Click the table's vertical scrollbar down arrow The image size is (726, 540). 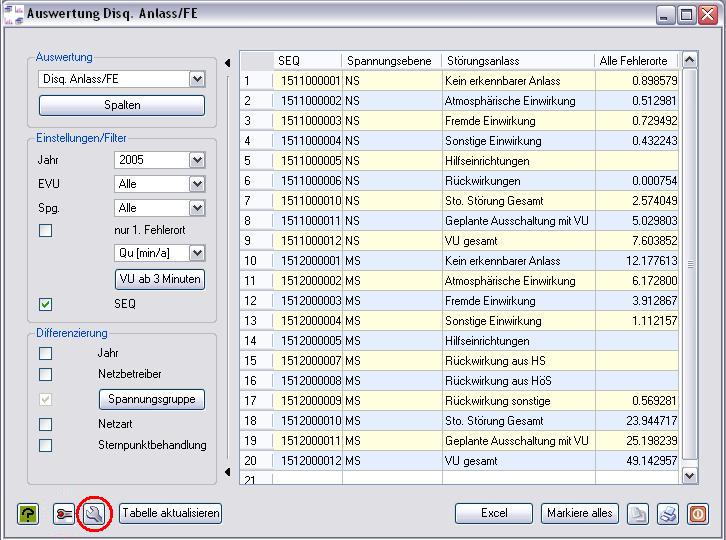click(x=688, y=476)
